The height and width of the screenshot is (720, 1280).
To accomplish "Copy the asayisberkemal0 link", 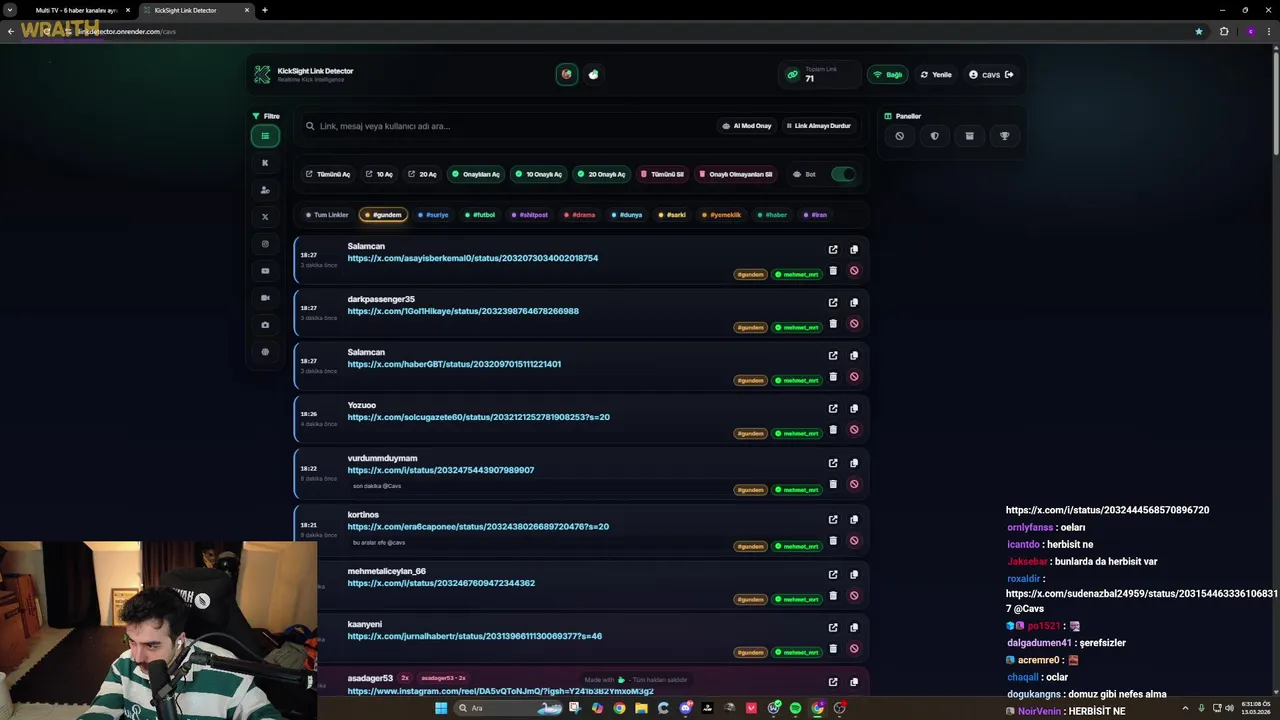I will pos(854,250).
